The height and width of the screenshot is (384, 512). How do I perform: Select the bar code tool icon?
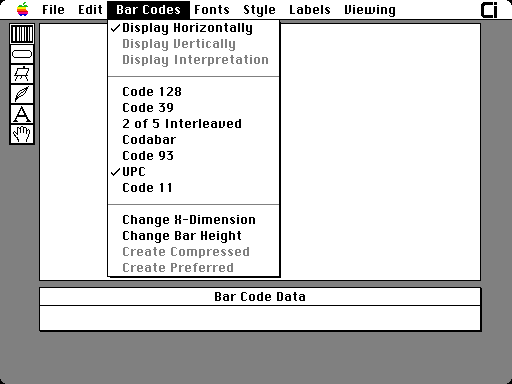click(x=22, y=34)
